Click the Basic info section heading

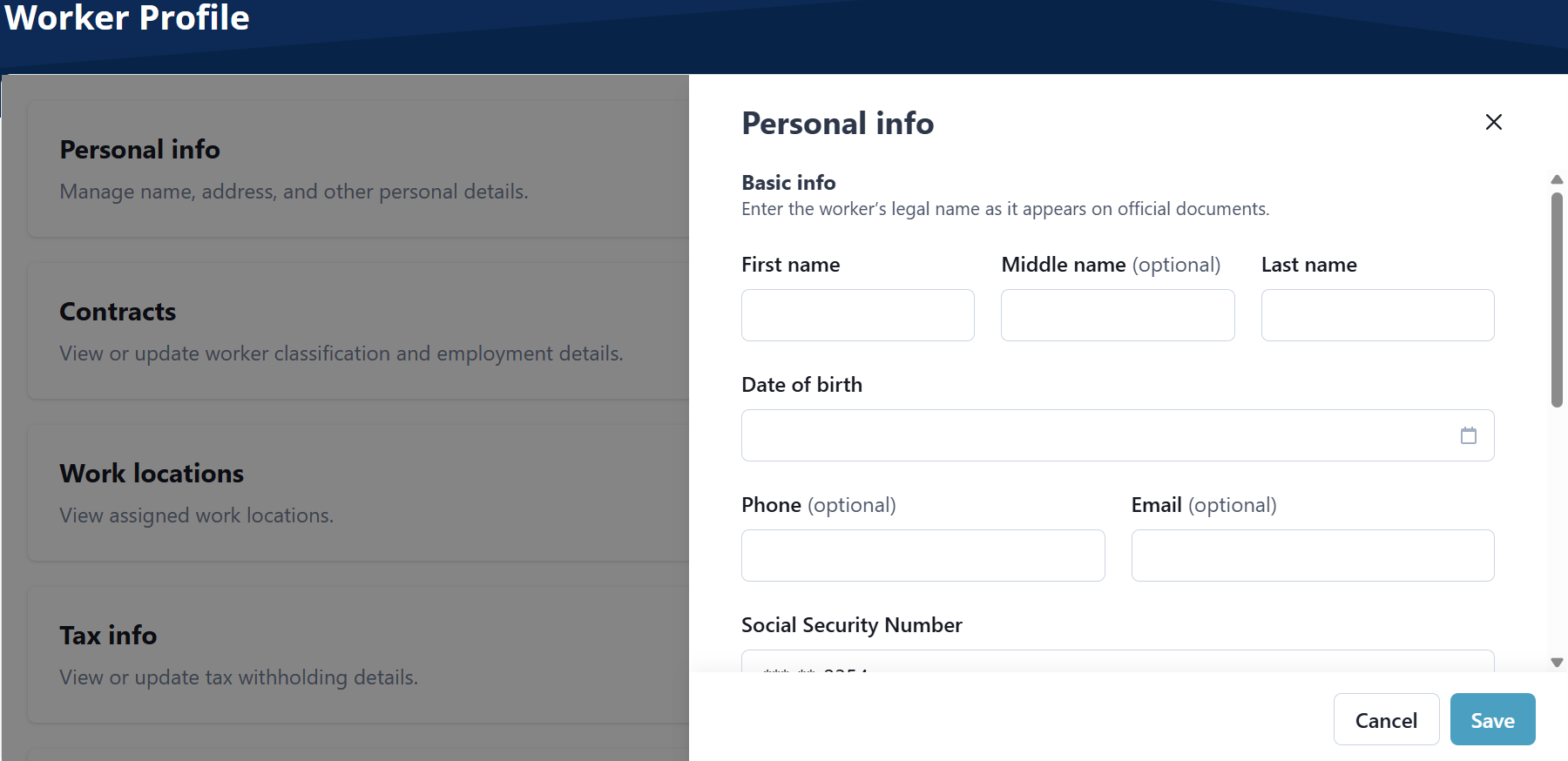pyautogui.click(x=788, y=183)
